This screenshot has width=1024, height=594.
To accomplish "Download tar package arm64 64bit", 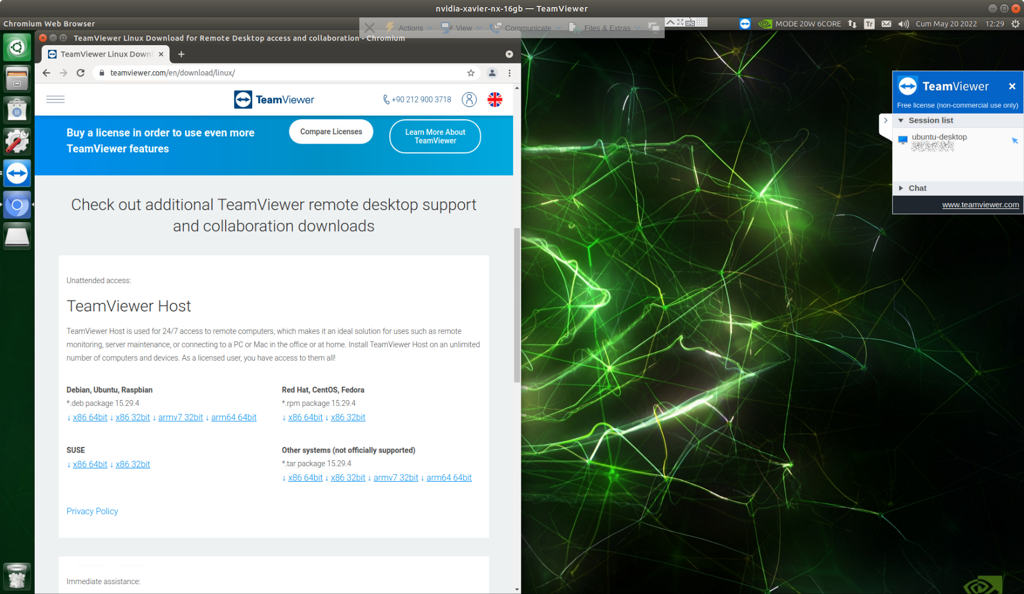I will 449,477.
